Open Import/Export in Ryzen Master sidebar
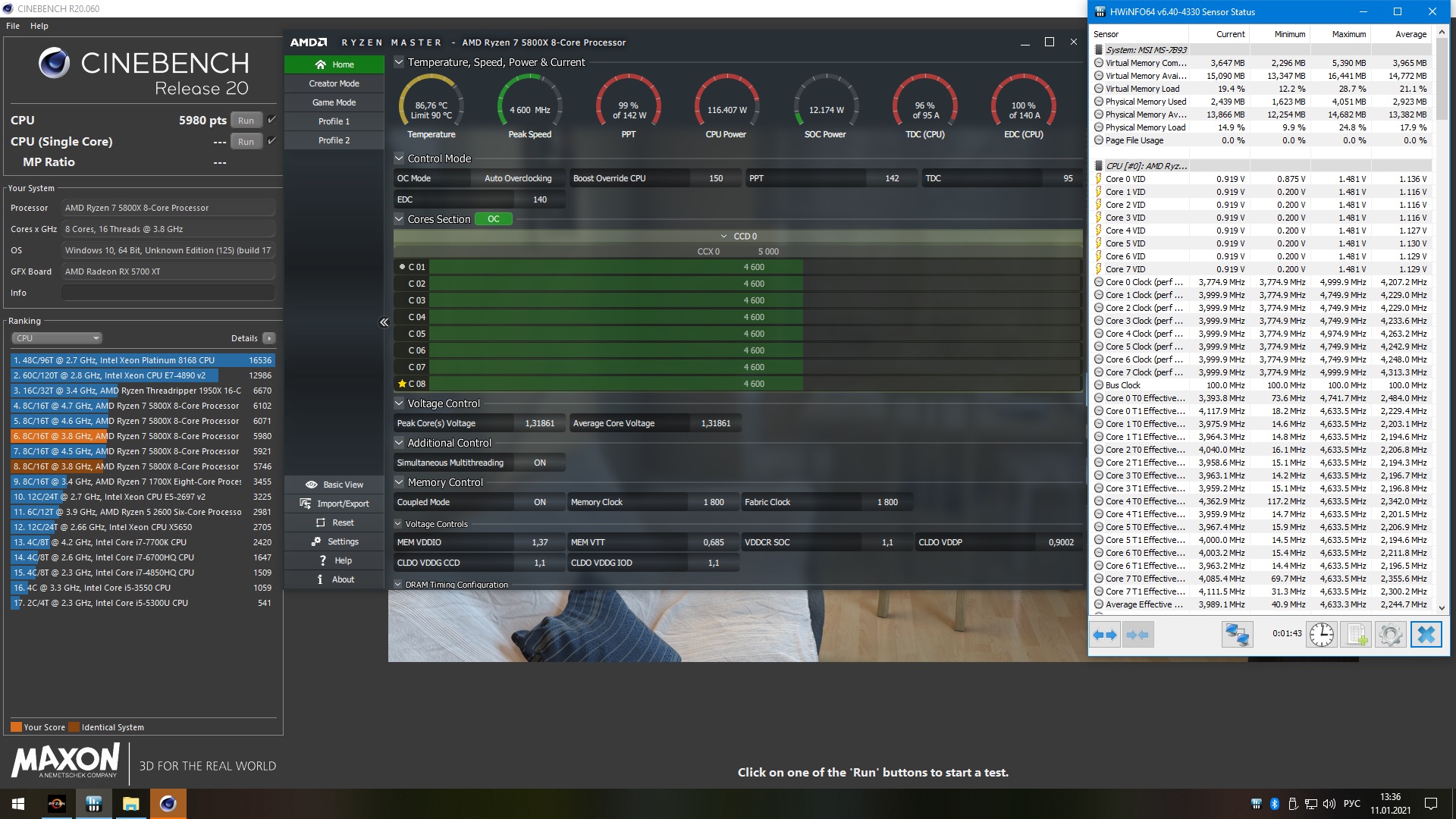Viewport: 1456px width, 819px height. (x=334, y=504)
